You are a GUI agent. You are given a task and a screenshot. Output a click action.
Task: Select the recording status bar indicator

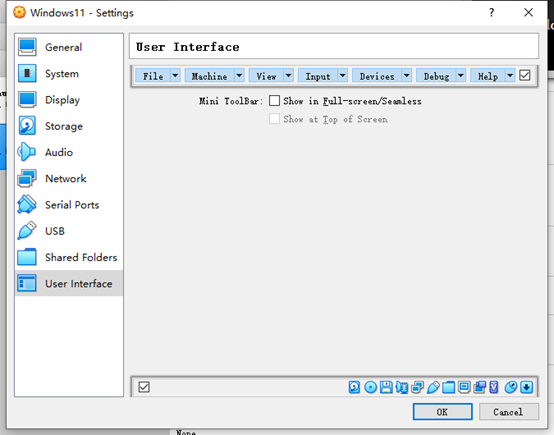(x=479, y=387)
